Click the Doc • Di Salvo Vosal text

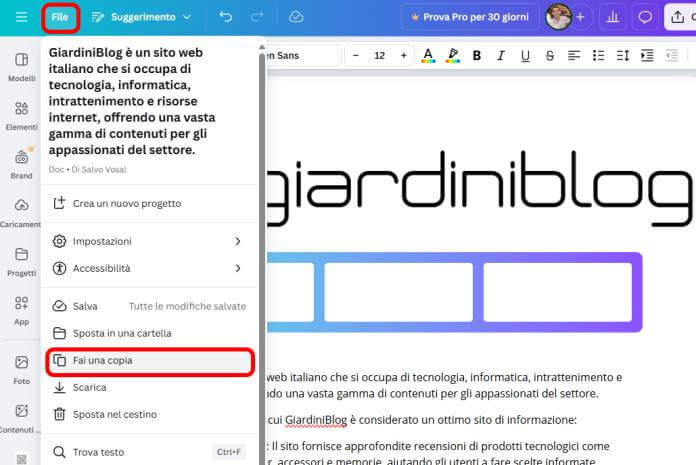click(x=87, y=169)
